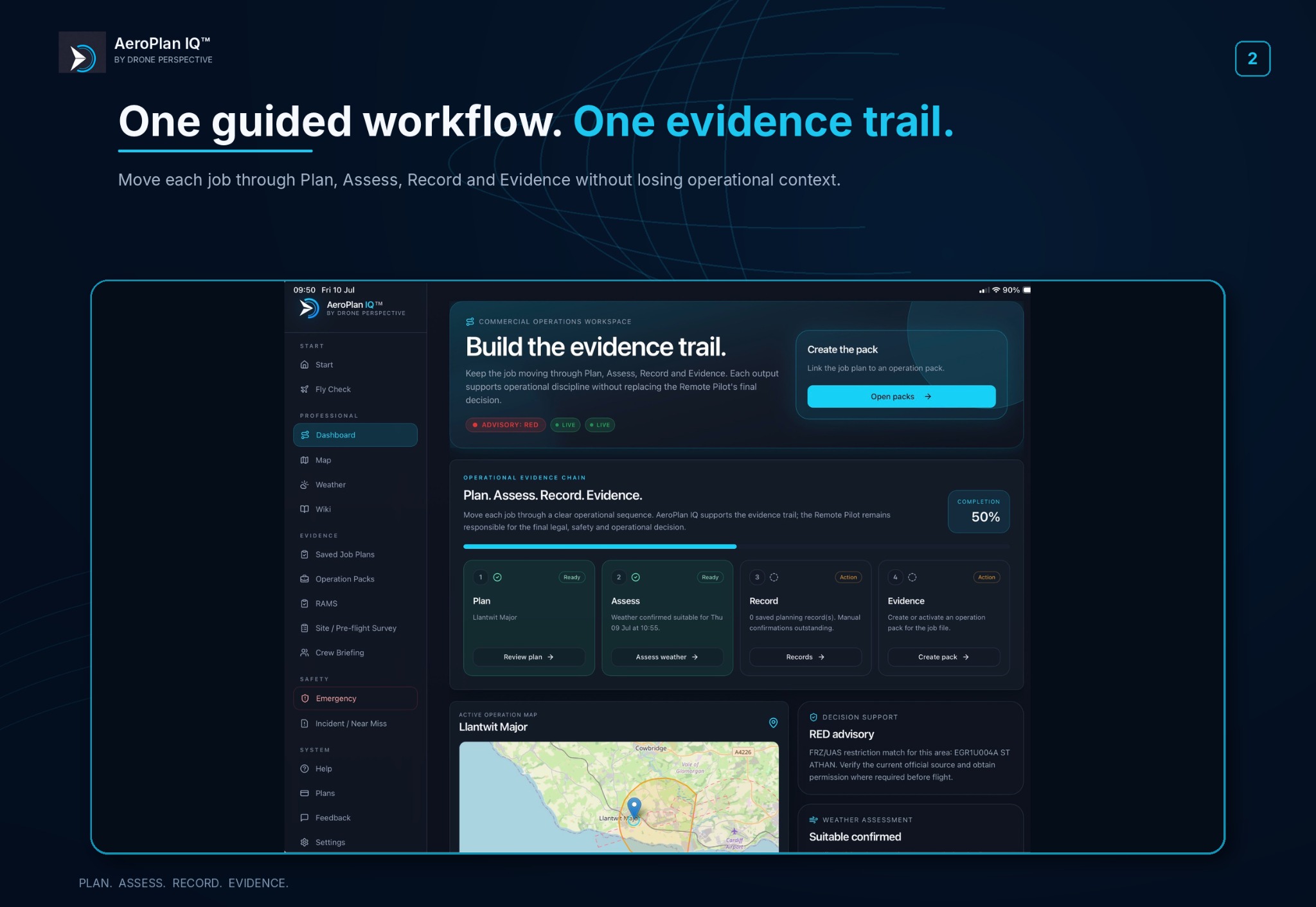Screen dimensions: 1316x907
Task: Click the Wi-Fi icon in status bar
Action: point(996,290)
